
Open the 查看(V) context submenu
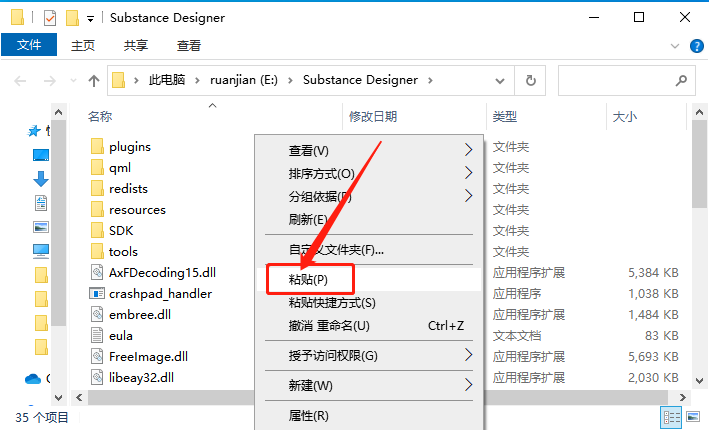coord(369,150)
